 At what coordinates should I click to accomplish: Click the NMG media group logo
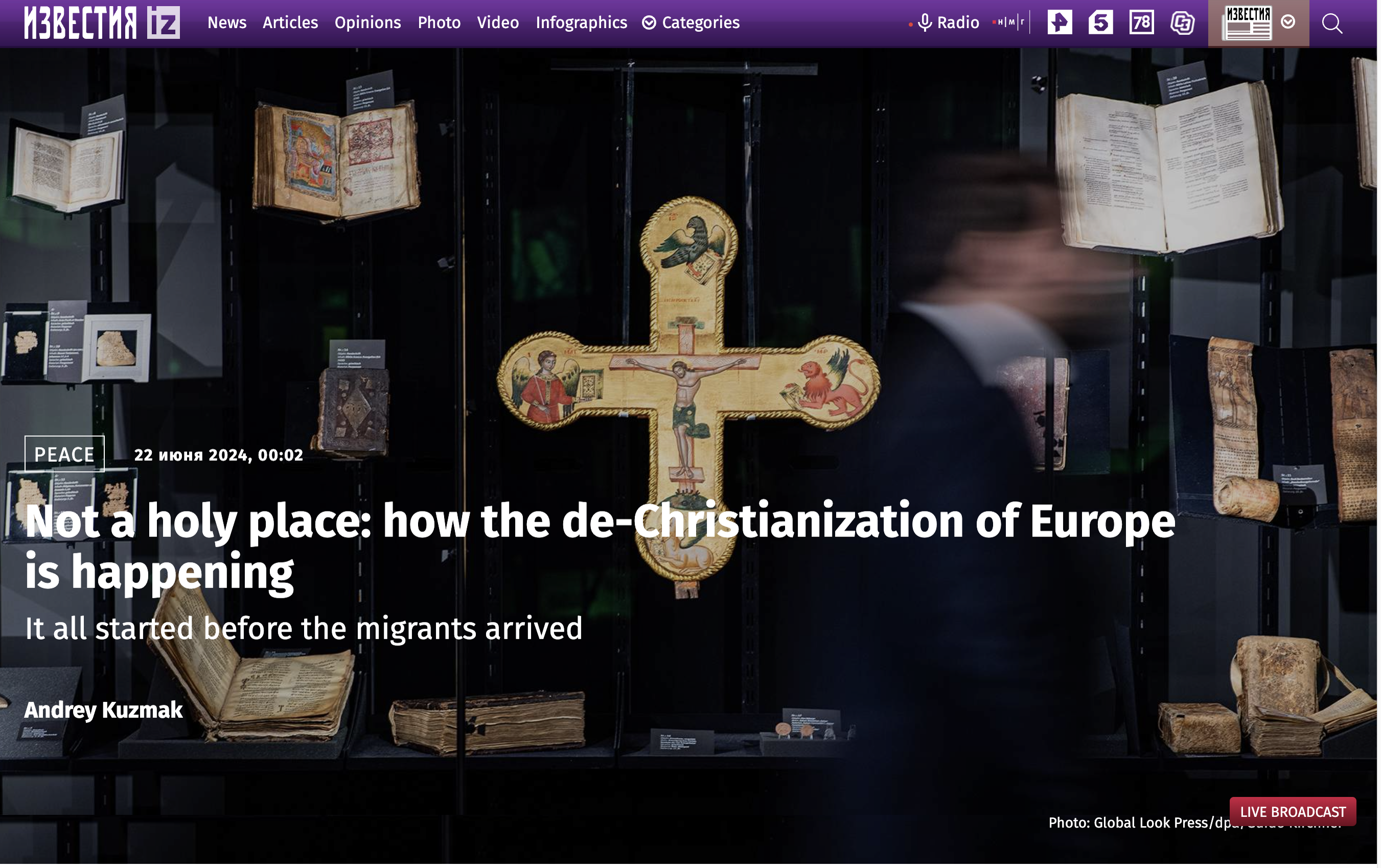tap(1009, 23)
